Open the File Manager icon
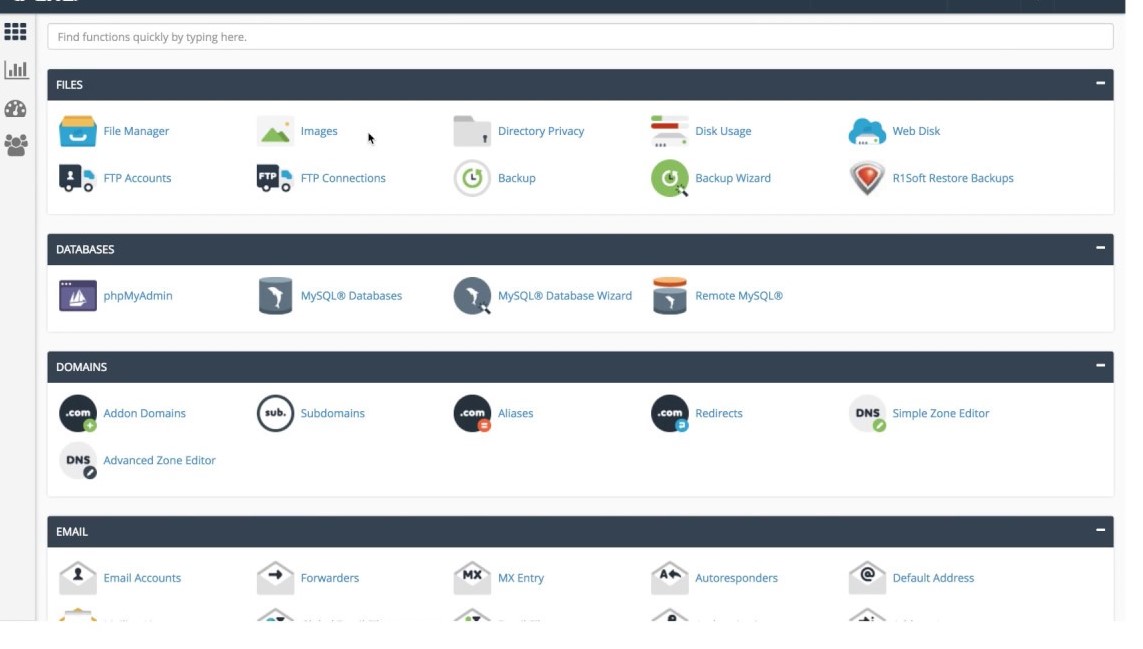The height and width of the screenshot is (649, 1143). tap(77, 131)
